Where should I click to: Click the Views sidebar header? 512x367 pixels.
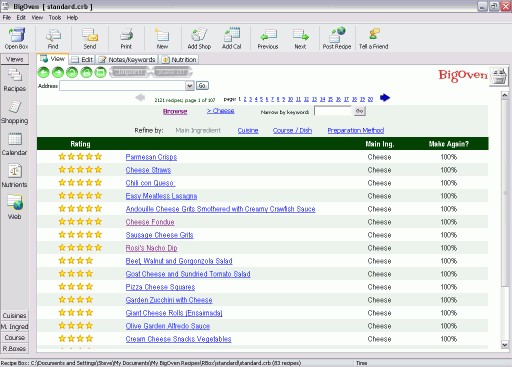(15, 59)
